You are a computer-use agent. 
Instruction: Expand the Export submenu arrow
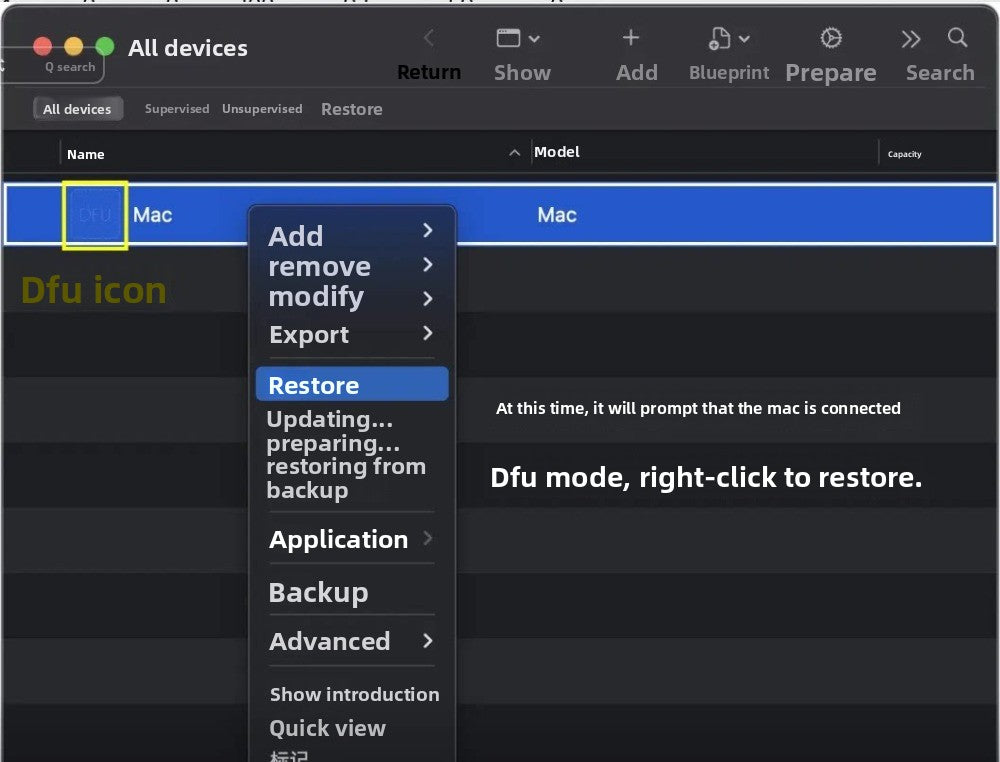pyautogui.click(x=428, y=333)
